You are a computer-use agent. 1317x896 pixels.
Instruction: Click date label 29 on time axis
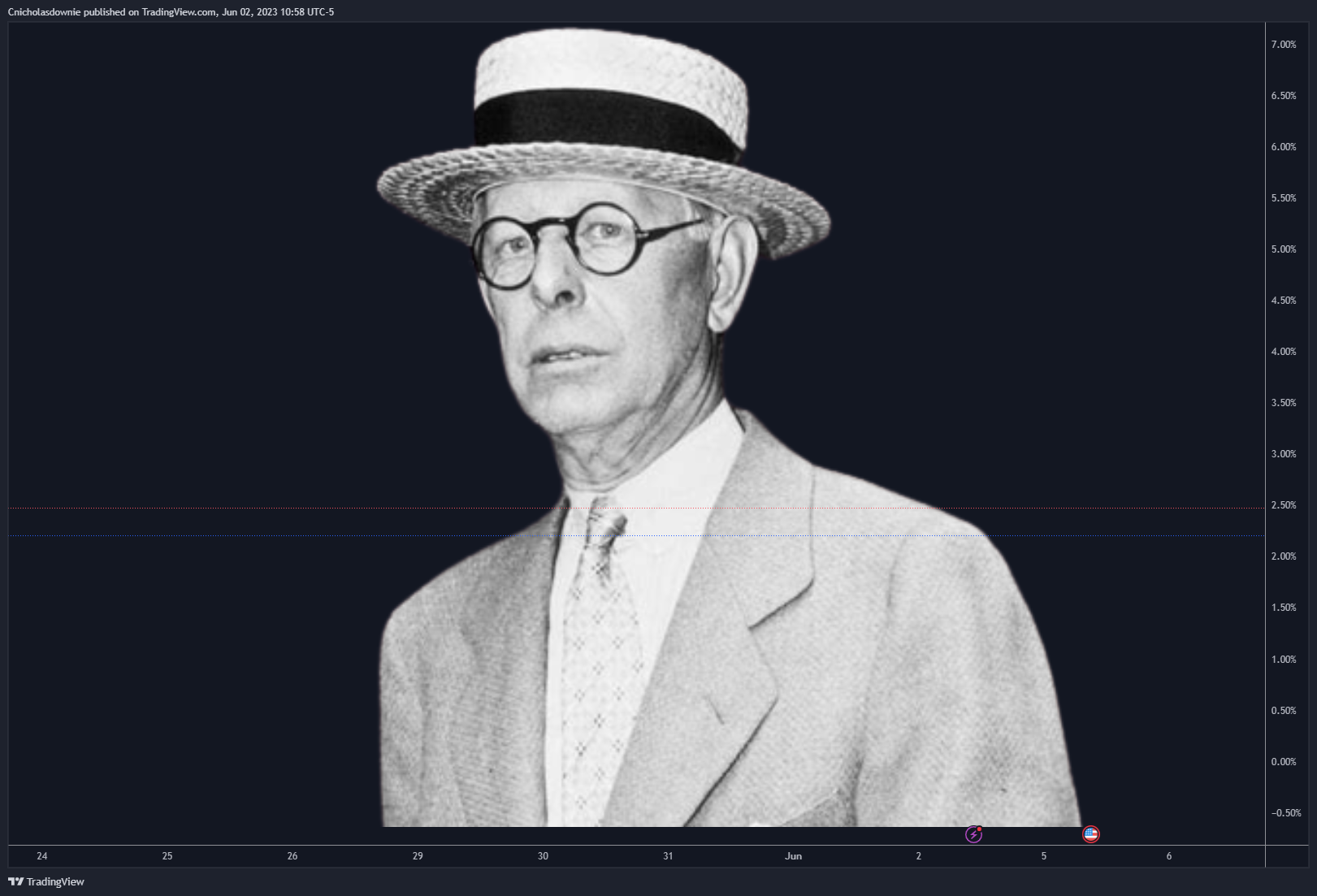[x=418, y=856]
